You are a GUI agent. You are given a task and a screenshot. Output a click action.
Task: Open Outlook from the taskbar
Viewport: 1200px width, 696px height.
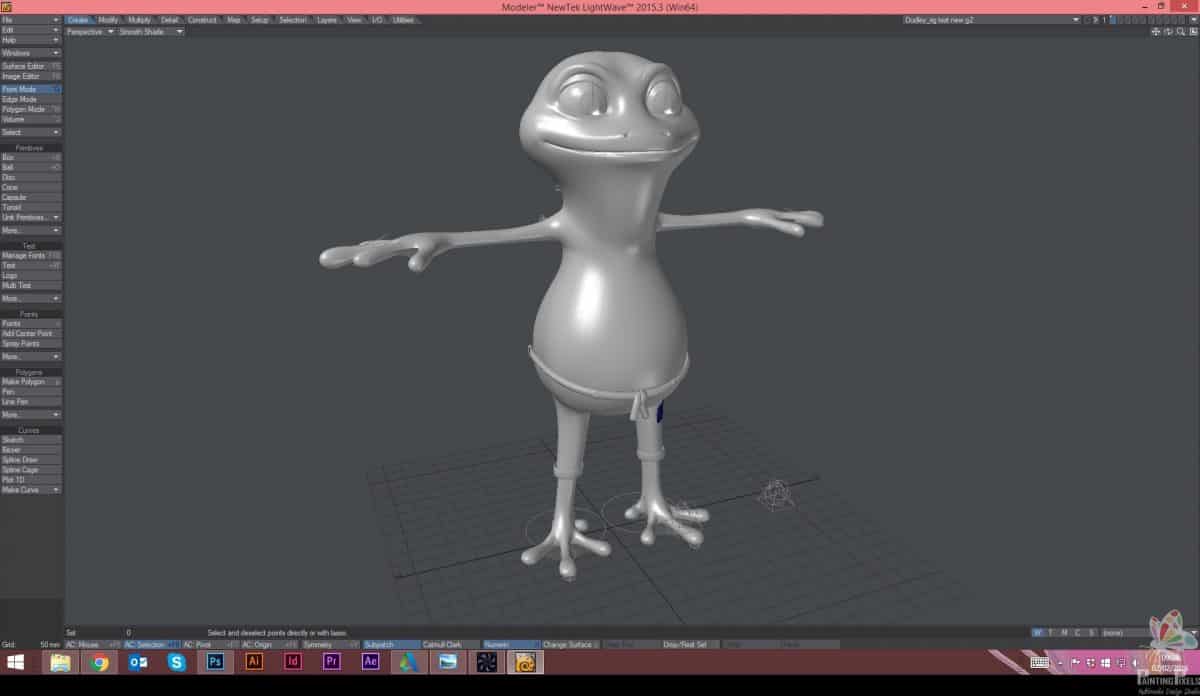[x=138, y=662]
